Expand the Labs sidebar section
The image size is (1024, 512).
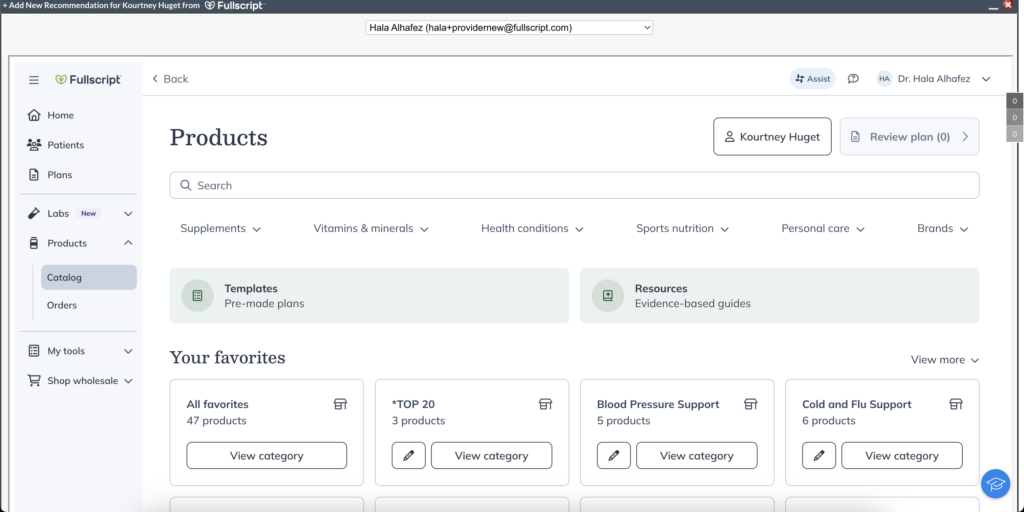pyautogui.click(x=128, y=214)
